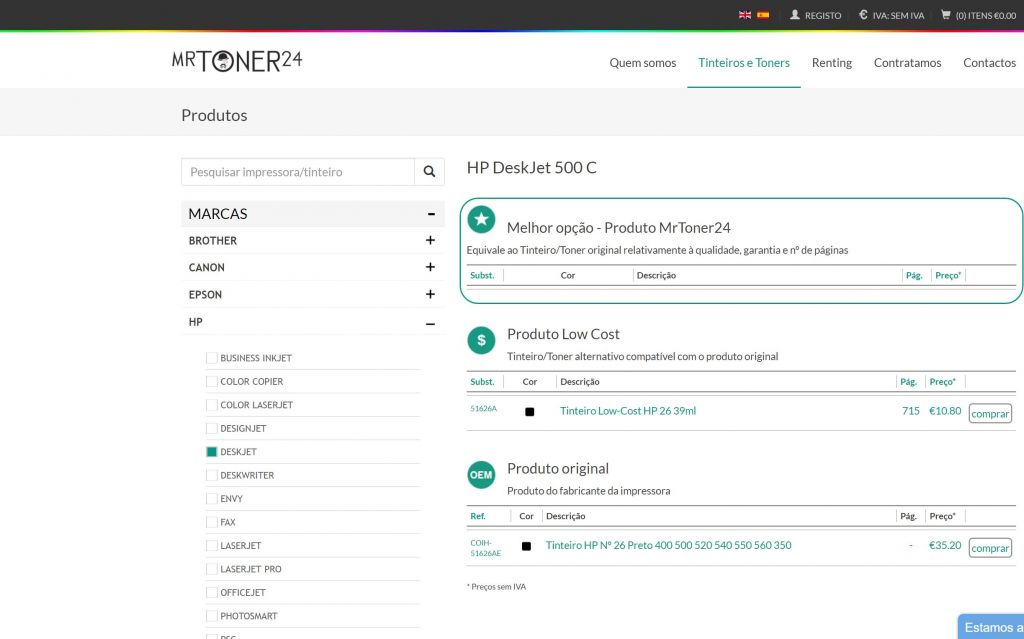
Task: Focus the Pesquisar impressora/tinteiro search field
Action: [298, 172]
